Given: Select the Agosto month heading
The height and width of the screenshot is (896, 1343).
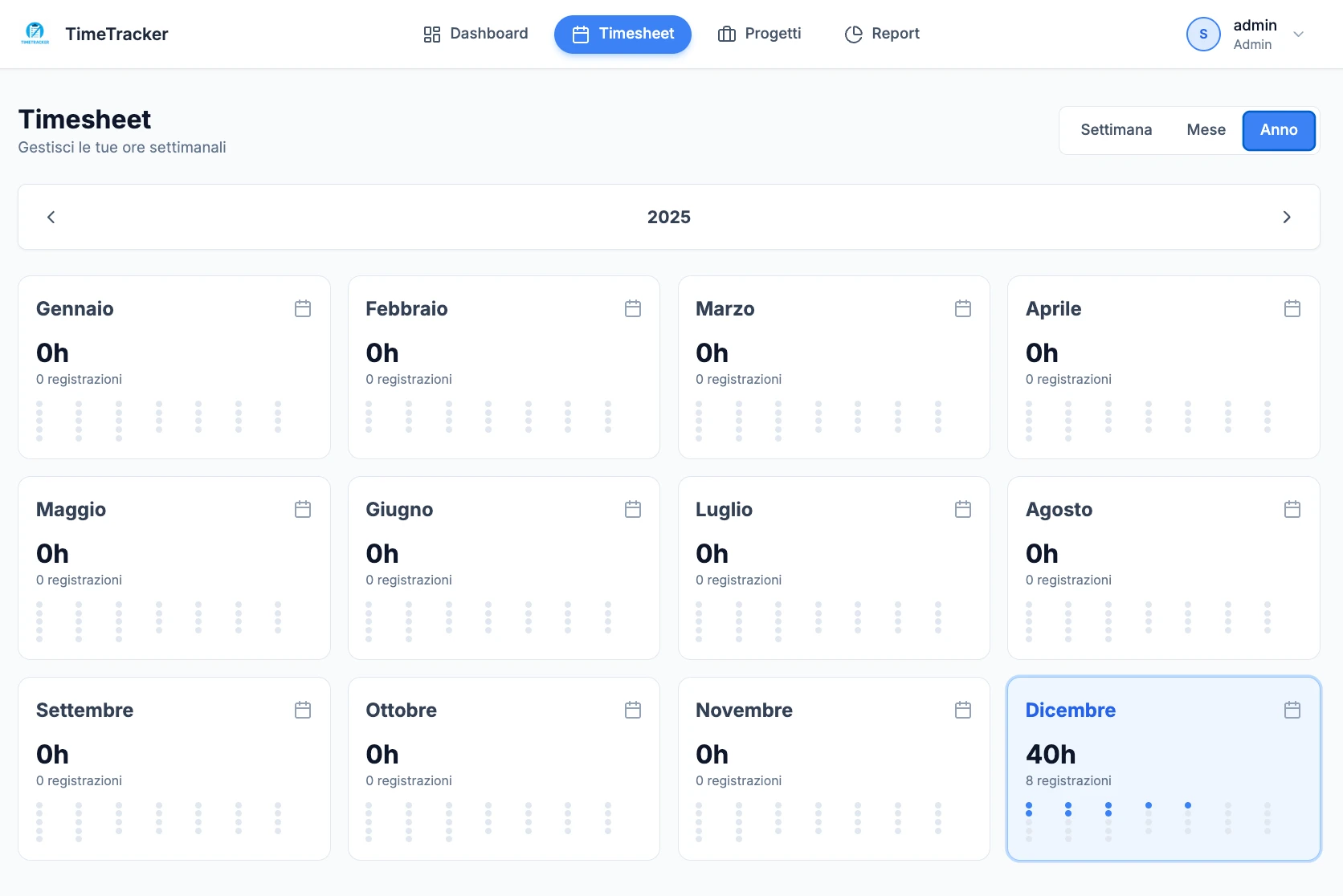Looking at the screenshot, I should pyautogui.click(x=1059, y=509).
